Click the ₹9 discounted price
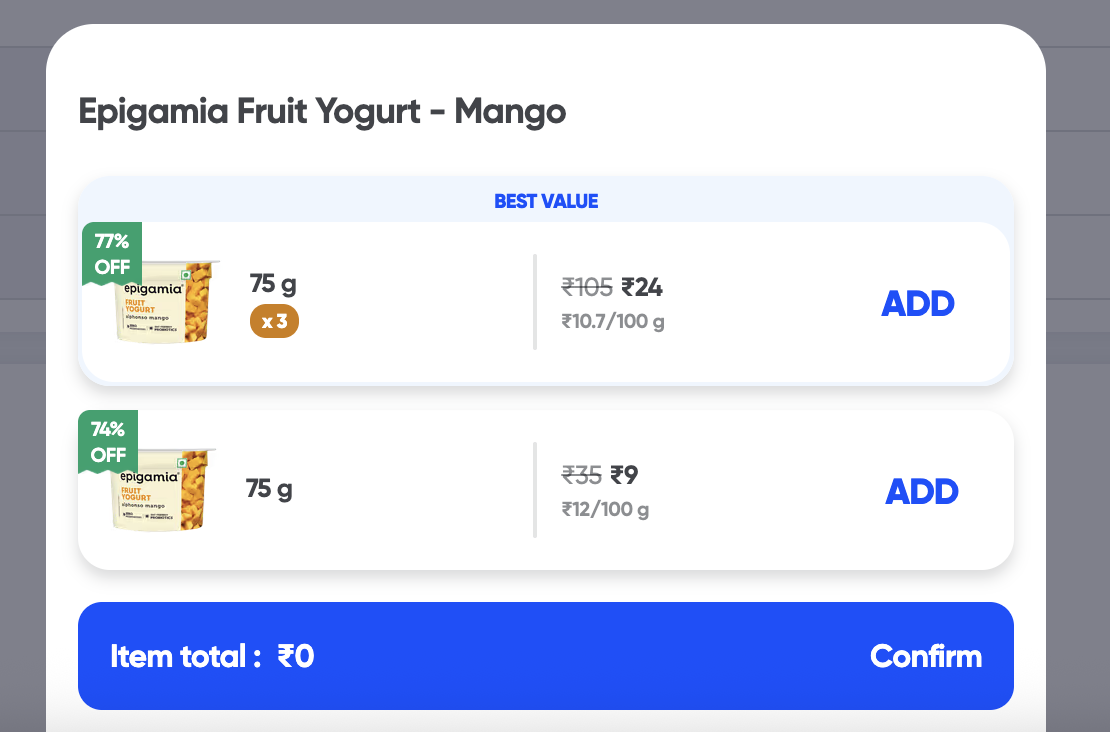Viewport: 1110px width, 732px height. tap(624, 475)
